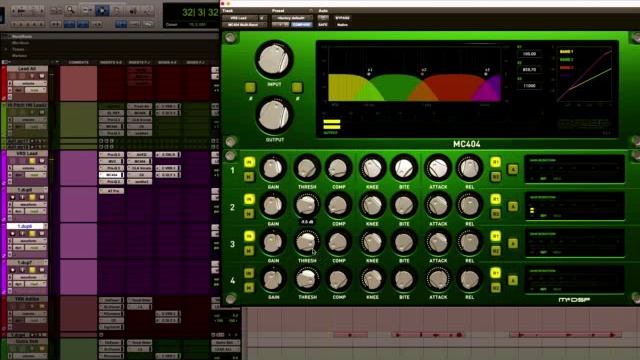The width and height of the screenshot is (640, 360).
Task: Click band 1 R1 button
Action: tap(495, 162)
